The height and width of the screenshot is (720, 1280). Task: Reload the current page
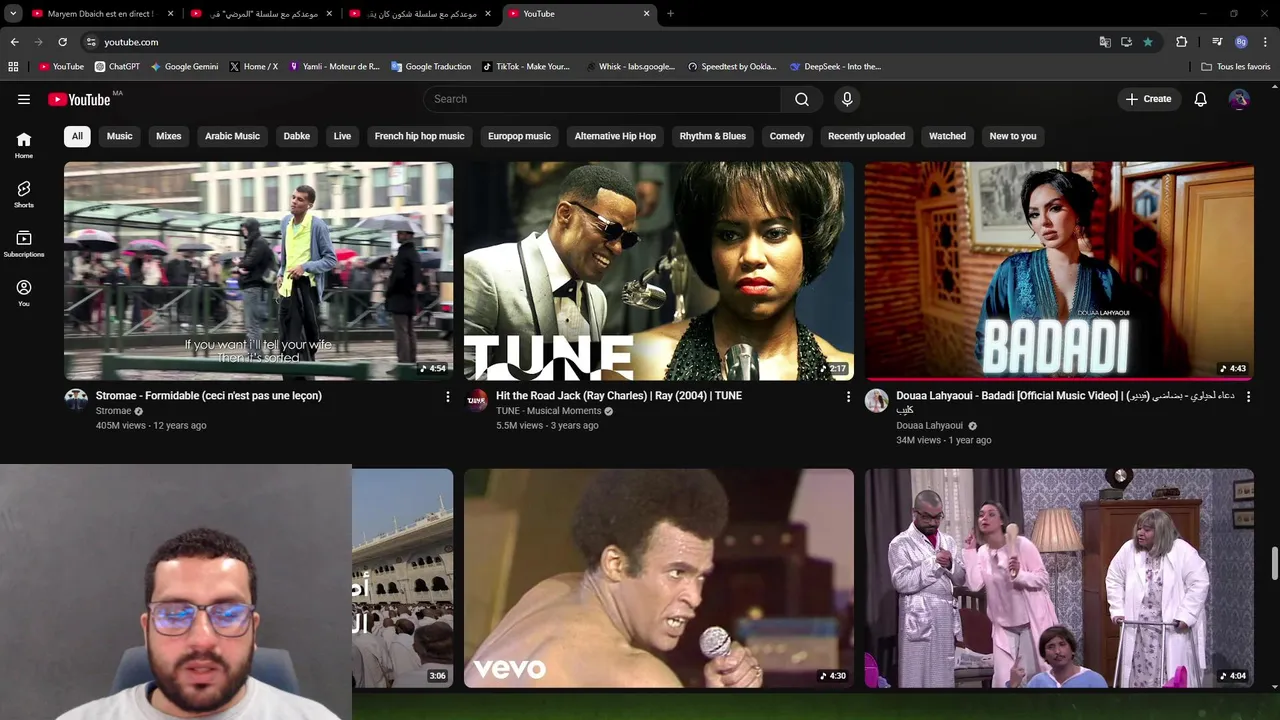[x=62, y=42]
